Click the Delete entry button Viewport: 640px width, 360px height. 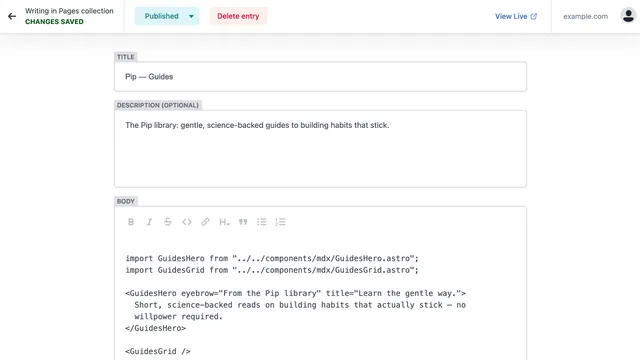click(238, 16)
